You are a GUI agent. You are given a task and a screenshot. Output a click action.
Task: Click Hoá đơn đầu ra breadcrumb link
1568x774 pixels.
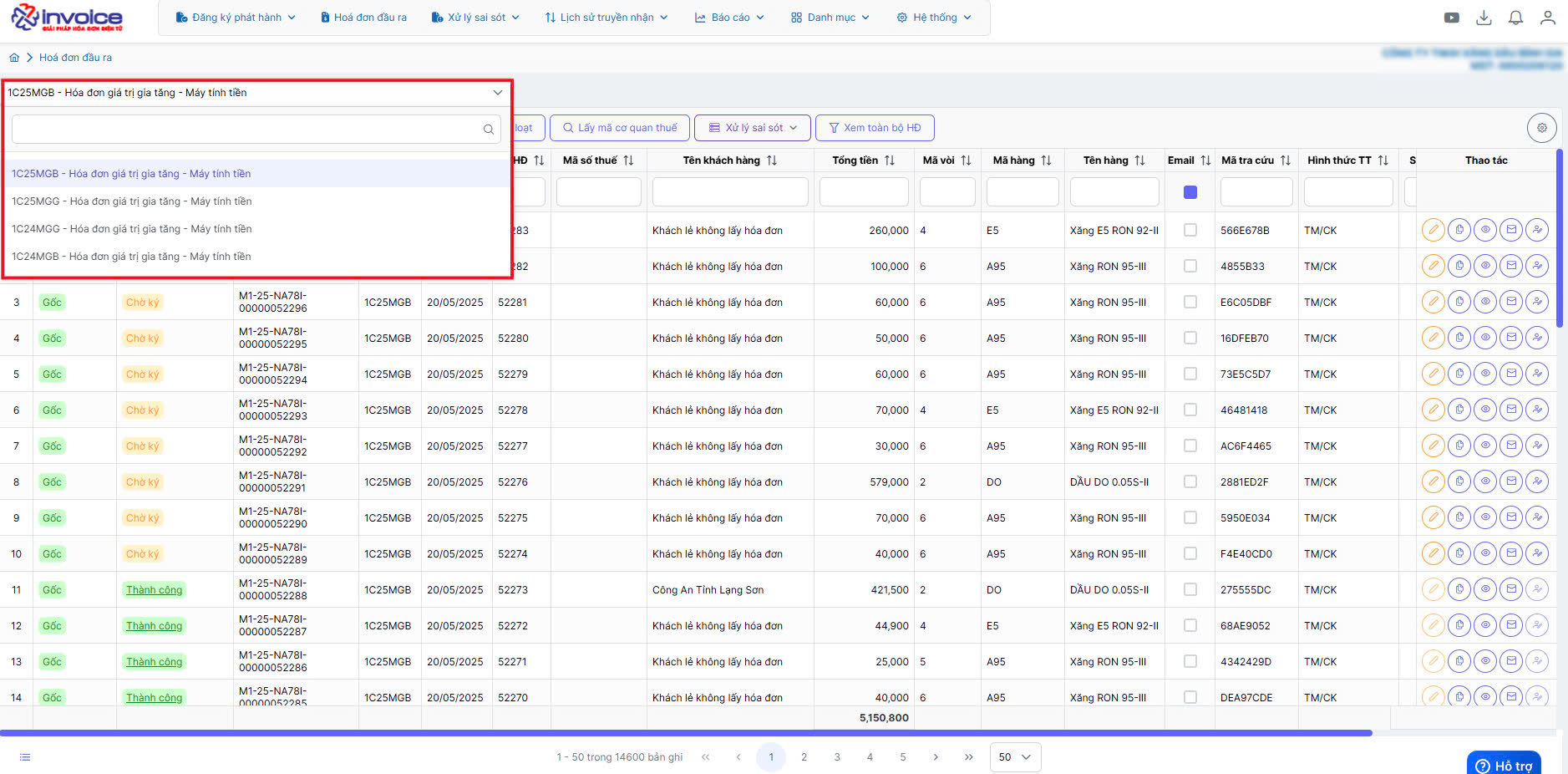tap(75, 58)
